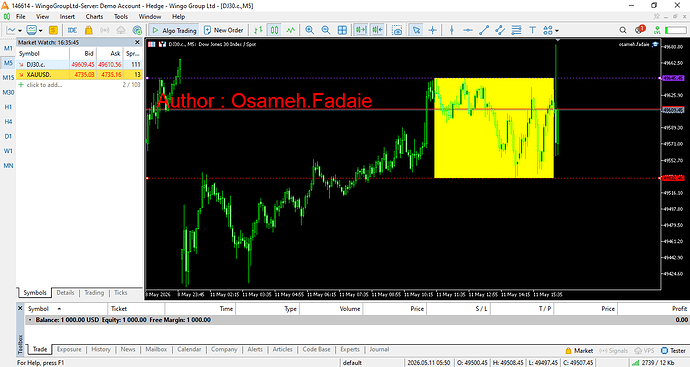This screenshot has width=690, height=367.
Task: Click the 'click to add...' symbol field
Action: click(44, 84)
